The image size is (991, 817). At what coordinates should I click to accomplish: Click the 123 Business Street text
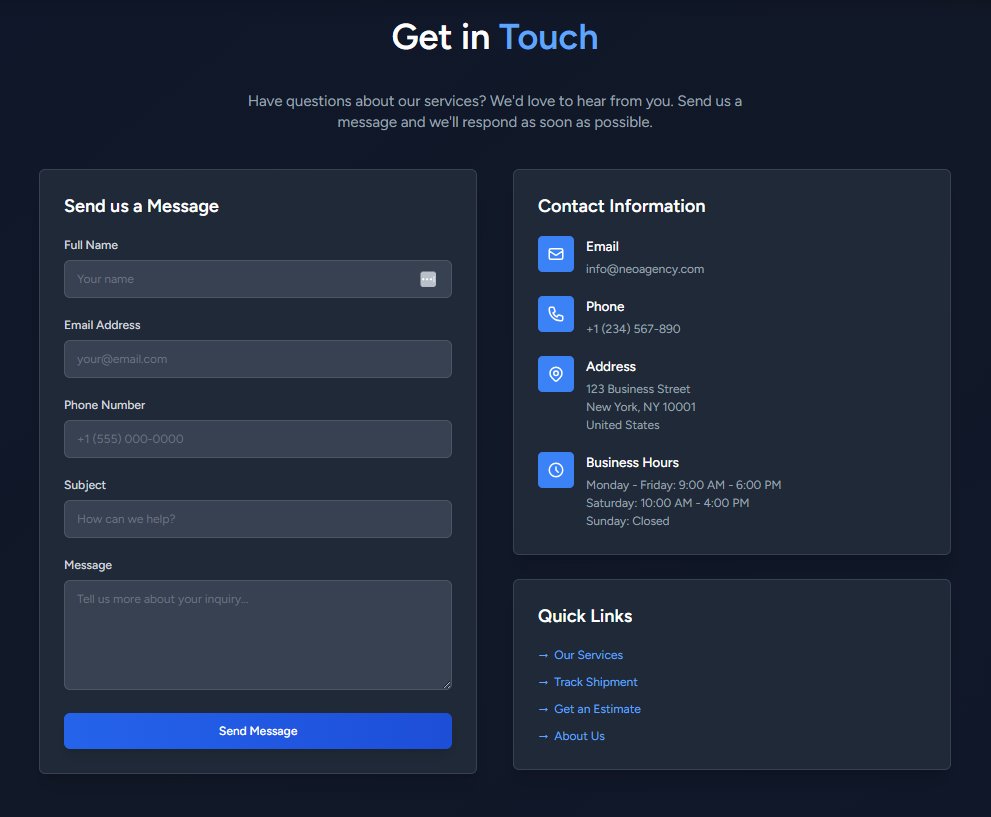click(638, 389)
